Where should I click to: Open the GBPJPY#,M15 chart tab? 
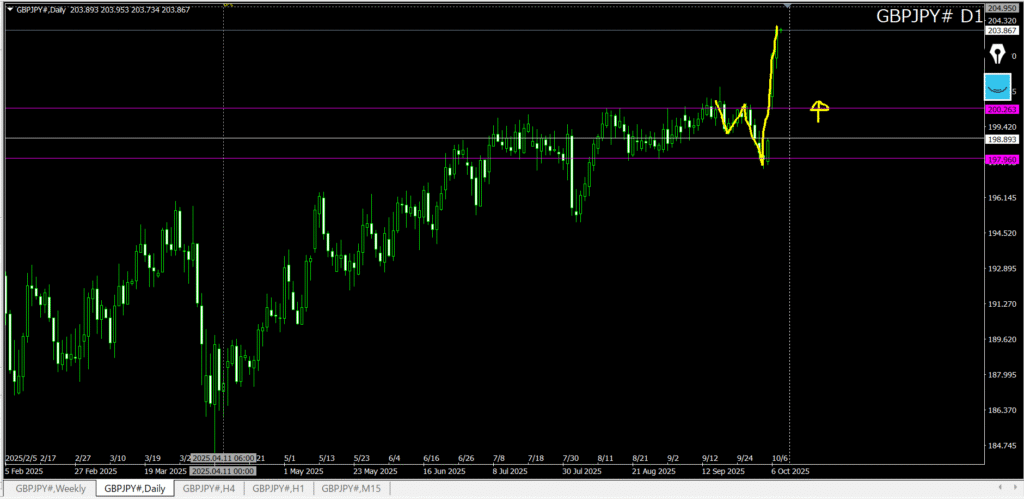click(352, 488)
